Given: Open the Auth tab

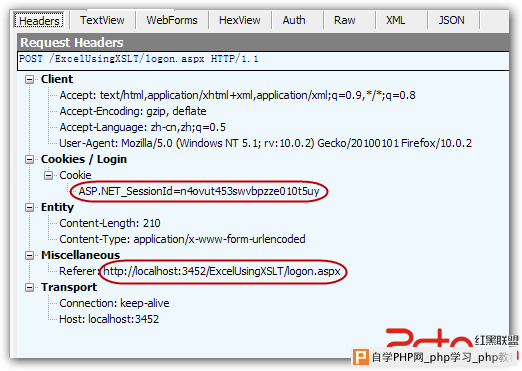Looking at the screenshot, I should tap(294, 20).
